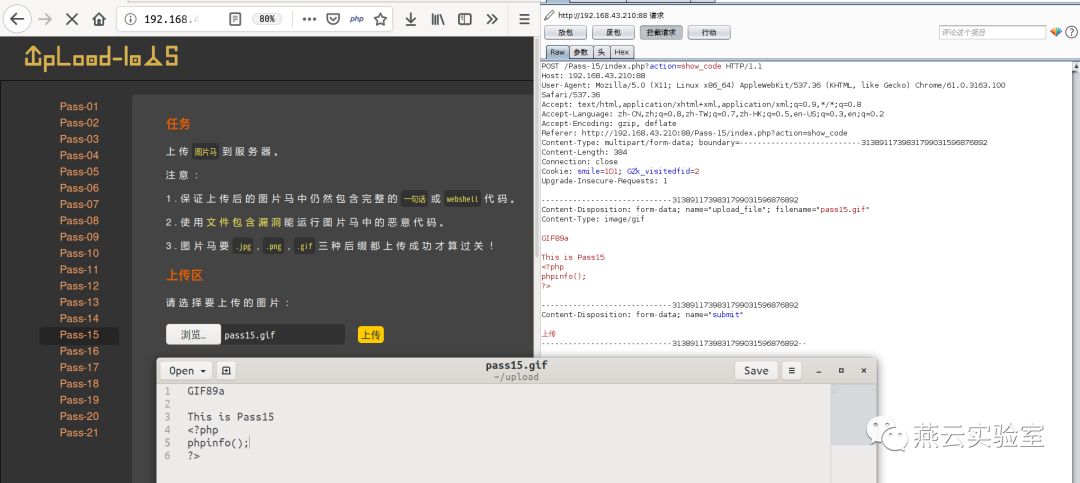Image resolution: width=1080 pixels, height=483 pixels.
Task: Go to Pass-14 level
Action: [x=79, y=318]
